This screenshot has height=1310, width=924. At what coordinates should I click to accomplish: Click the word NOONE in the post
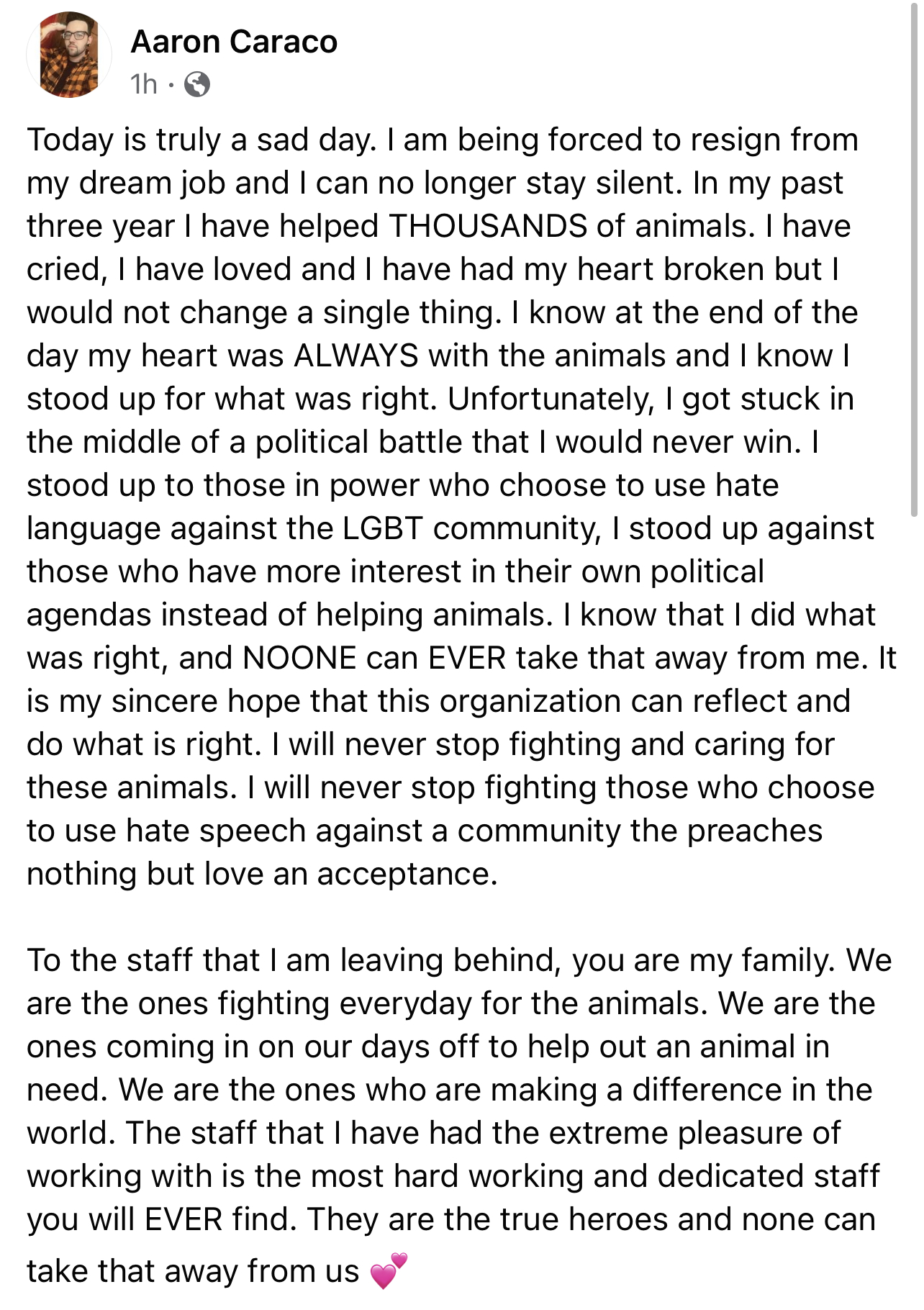point(299,658)
